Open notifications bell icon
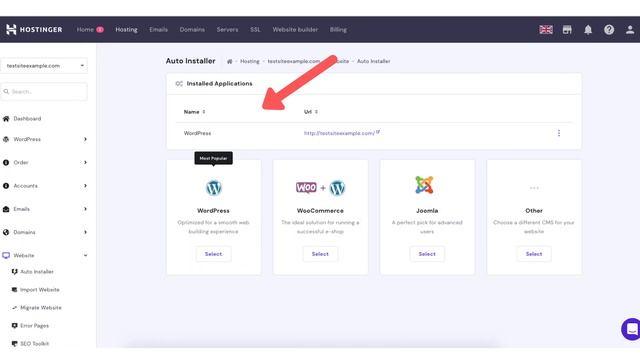This screenshot has height=360, width=640. click(x=588, y=29)
